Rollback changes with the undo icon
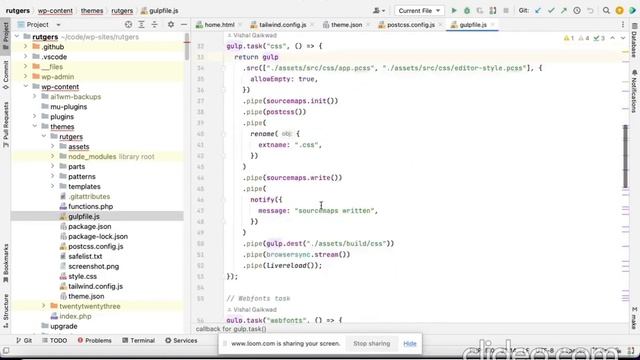Viewport: 640px width, 360px height. (590, 11)
